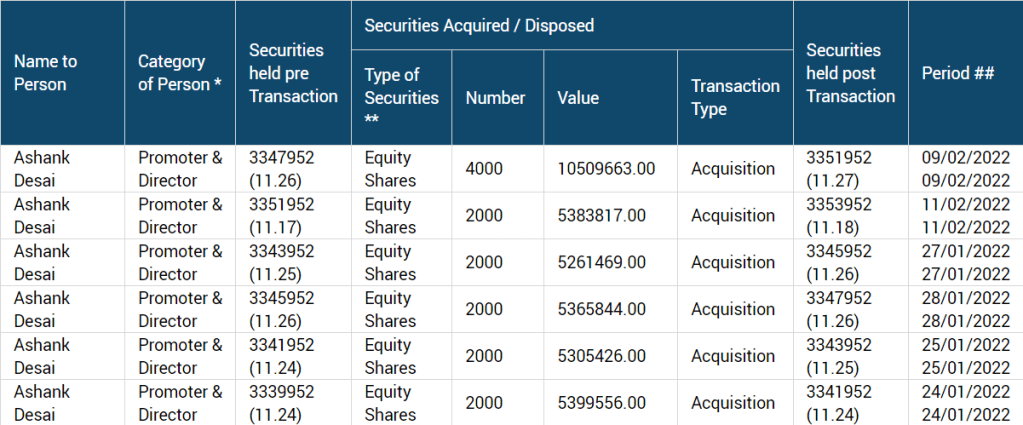This screenshot has height=425, width=1023.
Task: Select the "Securities Acquired / Disposed" group header
Action: coord(479,26)
